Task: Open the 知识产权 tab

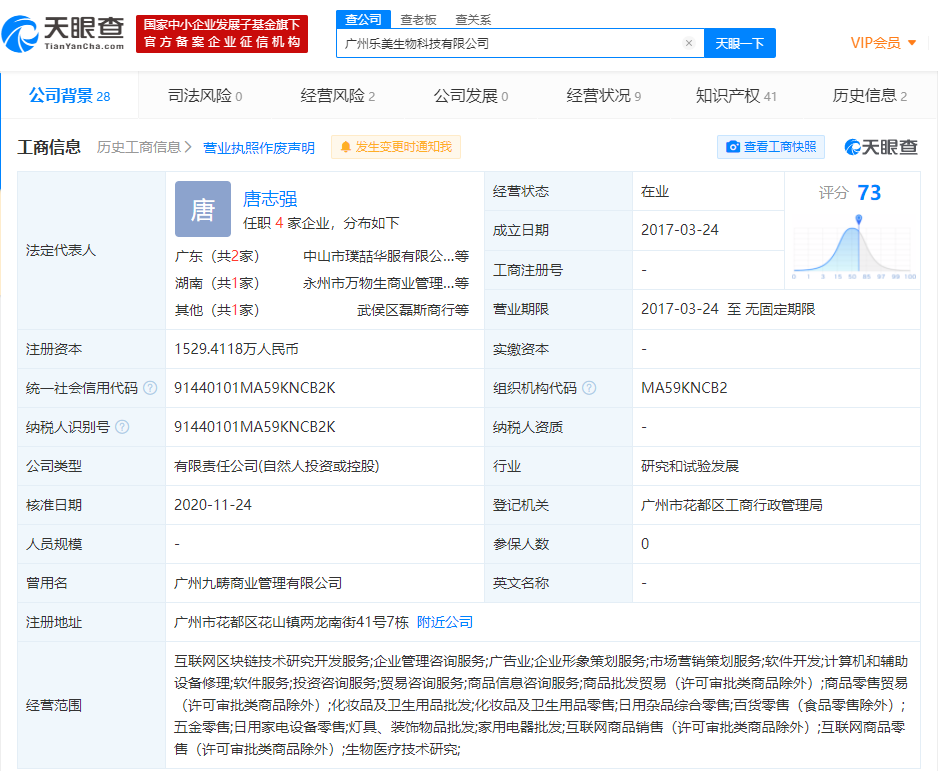Action: [x=736, y=96]
